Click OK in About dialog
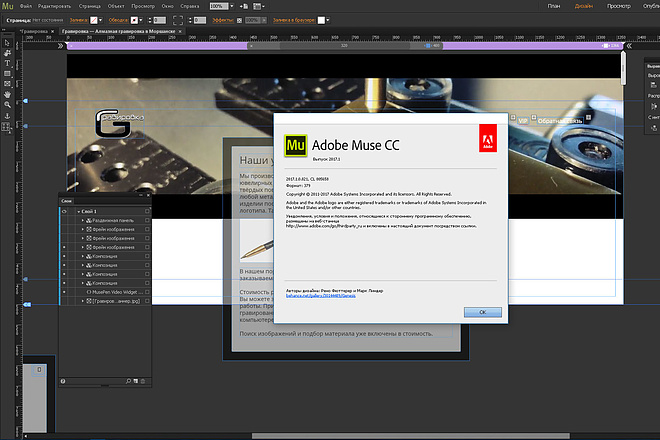This screenshot has width=660, height=440. click(483, 312)
